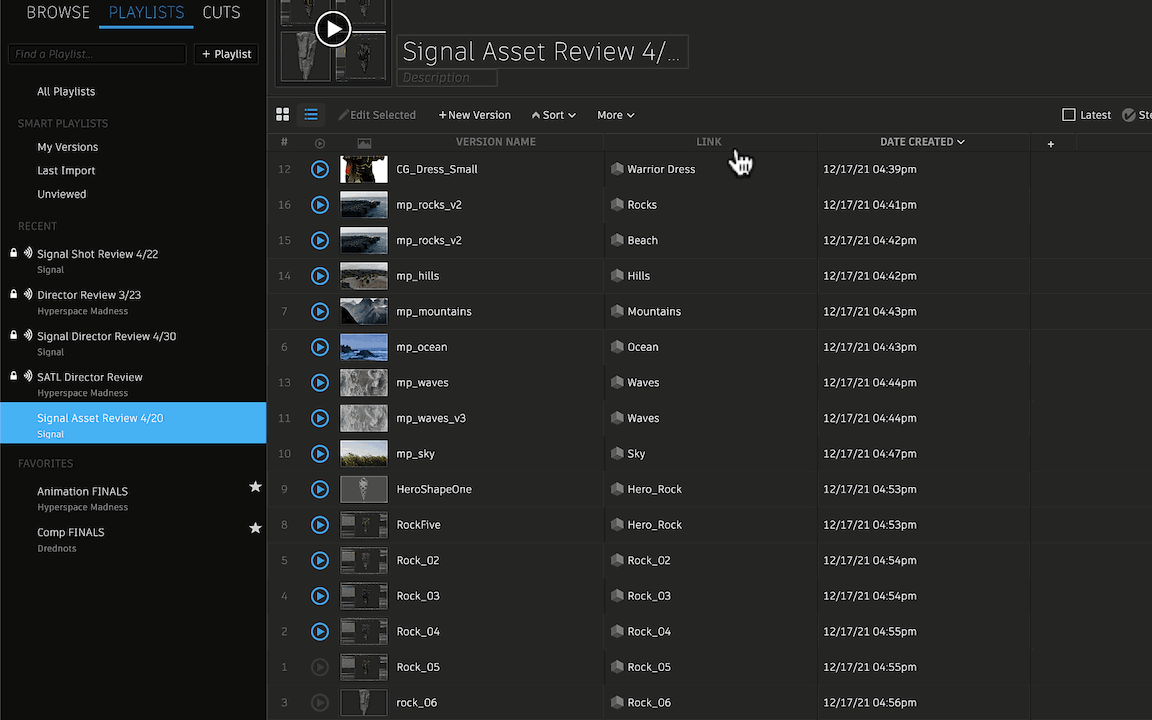Switch to grid view layout
The image size is (1152, 720).
(283, 114)
